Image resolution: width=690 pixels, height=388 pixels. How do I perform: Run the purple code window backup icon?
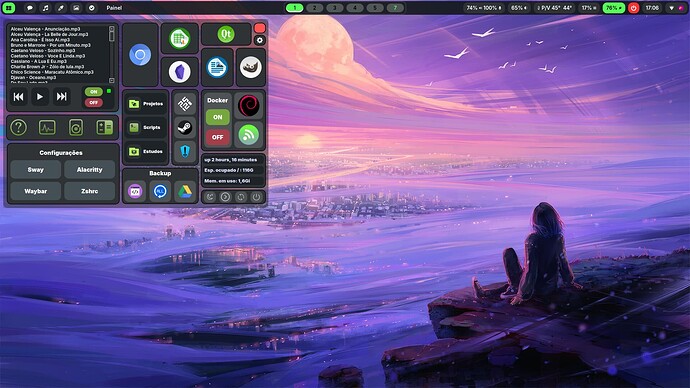(x=135, y=191)
